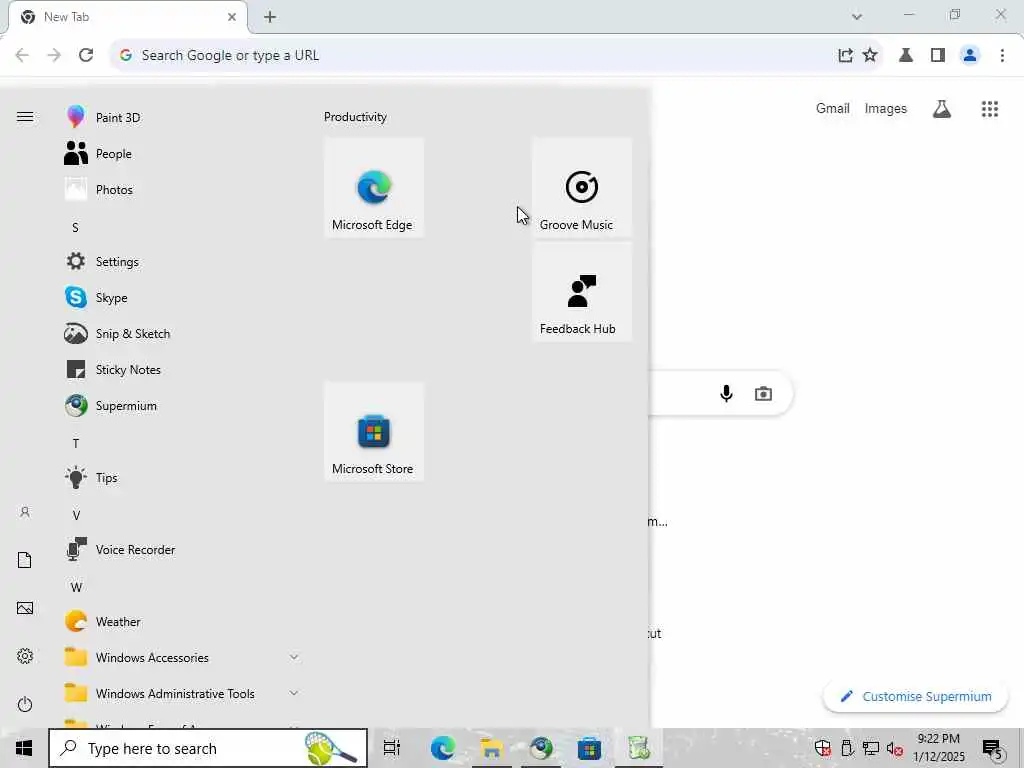The height and width of the screenshot is (768, 1024).
Task: Open the notification center icon
Action: pyautogui.click(x=992, y=749)
